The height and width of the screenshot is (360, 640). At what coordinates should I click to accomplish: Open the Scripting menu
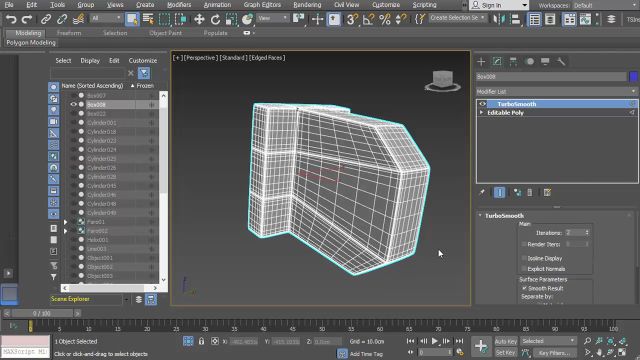point(424,5)
